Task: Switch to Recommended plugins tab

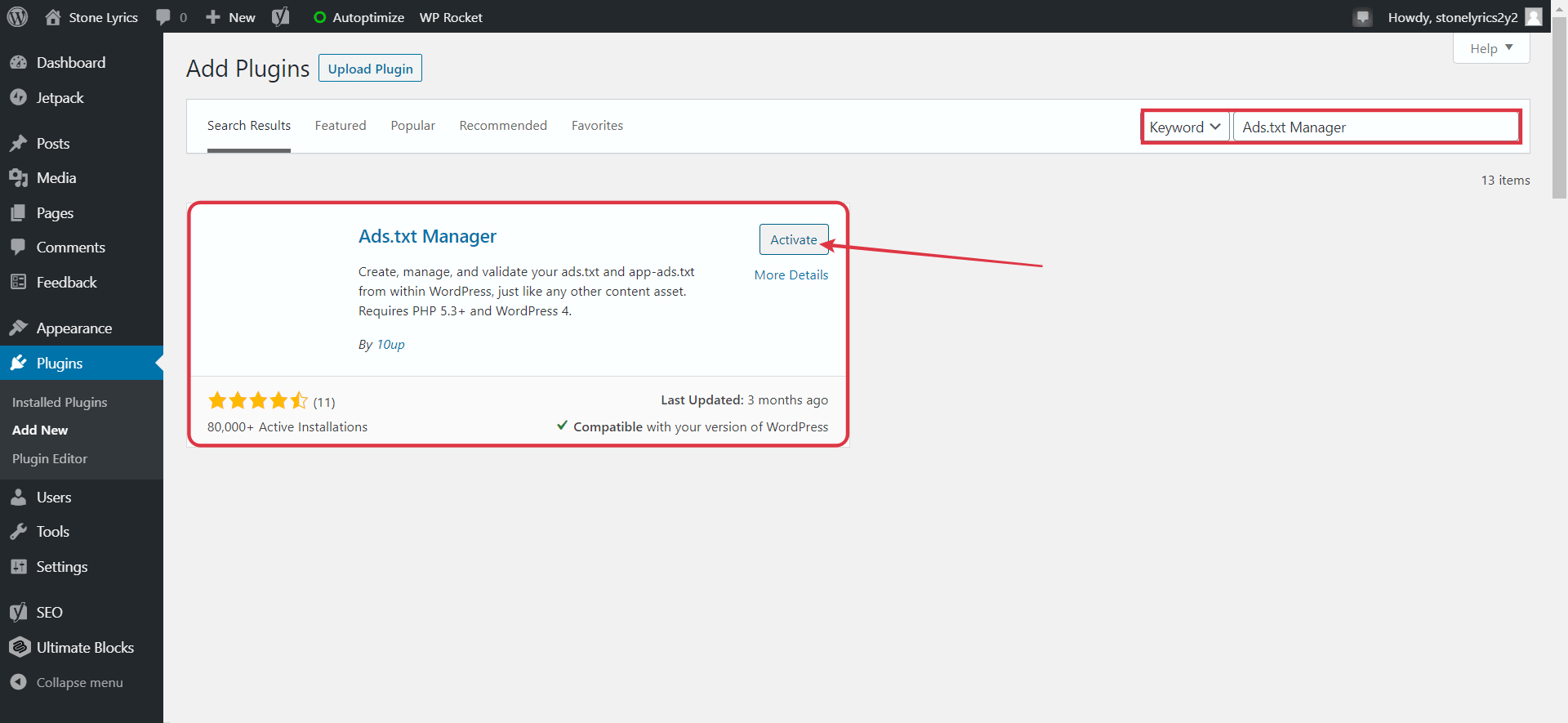Action: coord(503,126)
